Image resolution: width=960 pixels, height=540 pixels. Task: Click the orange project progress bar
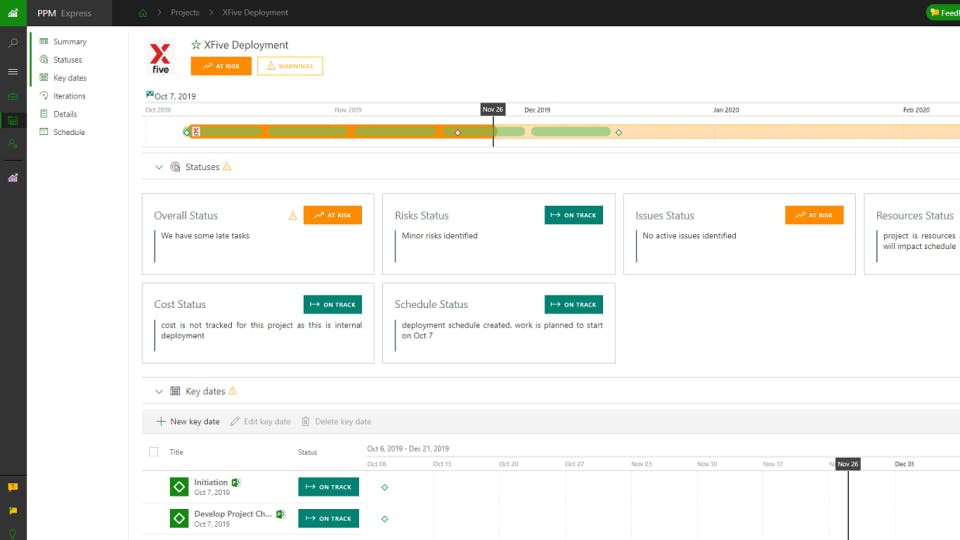(340, 132)
